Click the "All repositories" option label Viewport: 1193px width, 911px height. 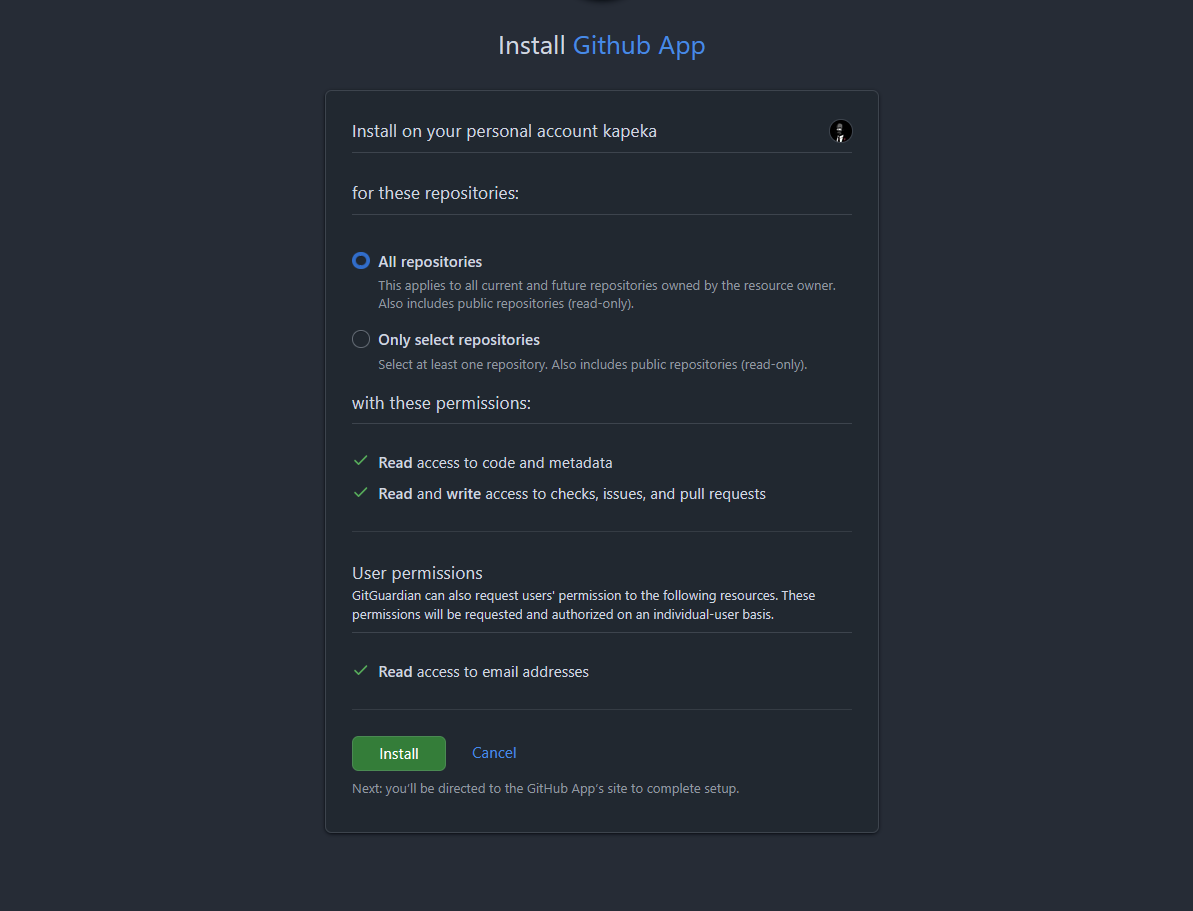coord(430,262)
